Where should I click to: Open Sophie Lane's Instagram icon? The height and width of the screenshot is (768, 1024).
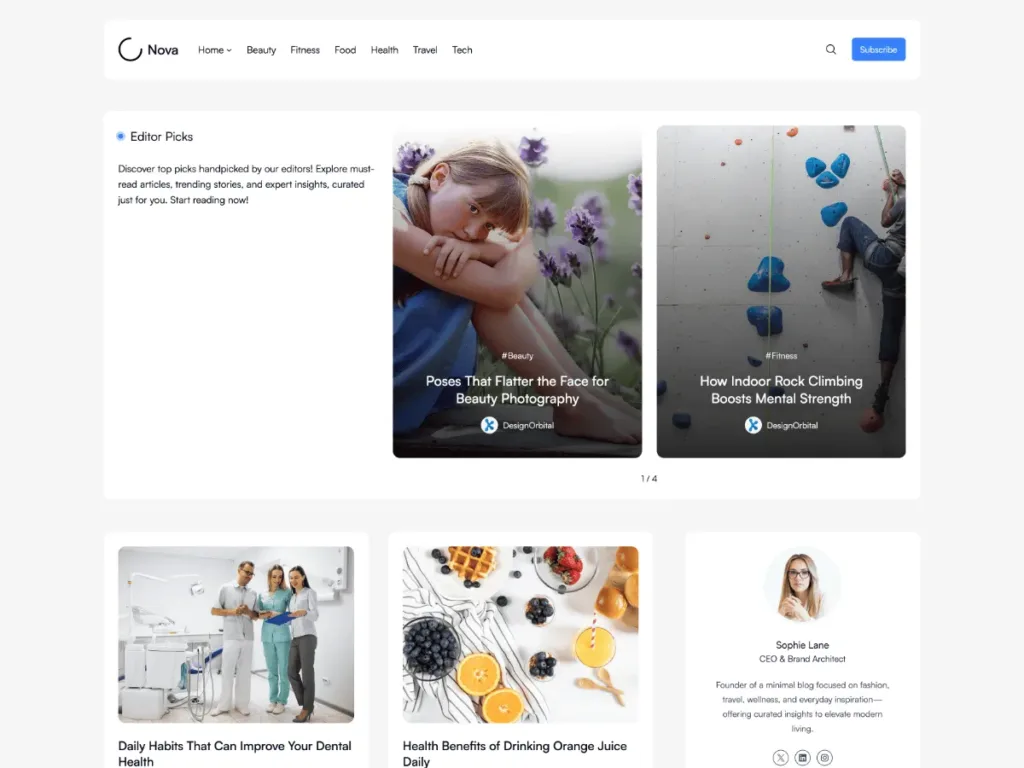click(825, 758)
